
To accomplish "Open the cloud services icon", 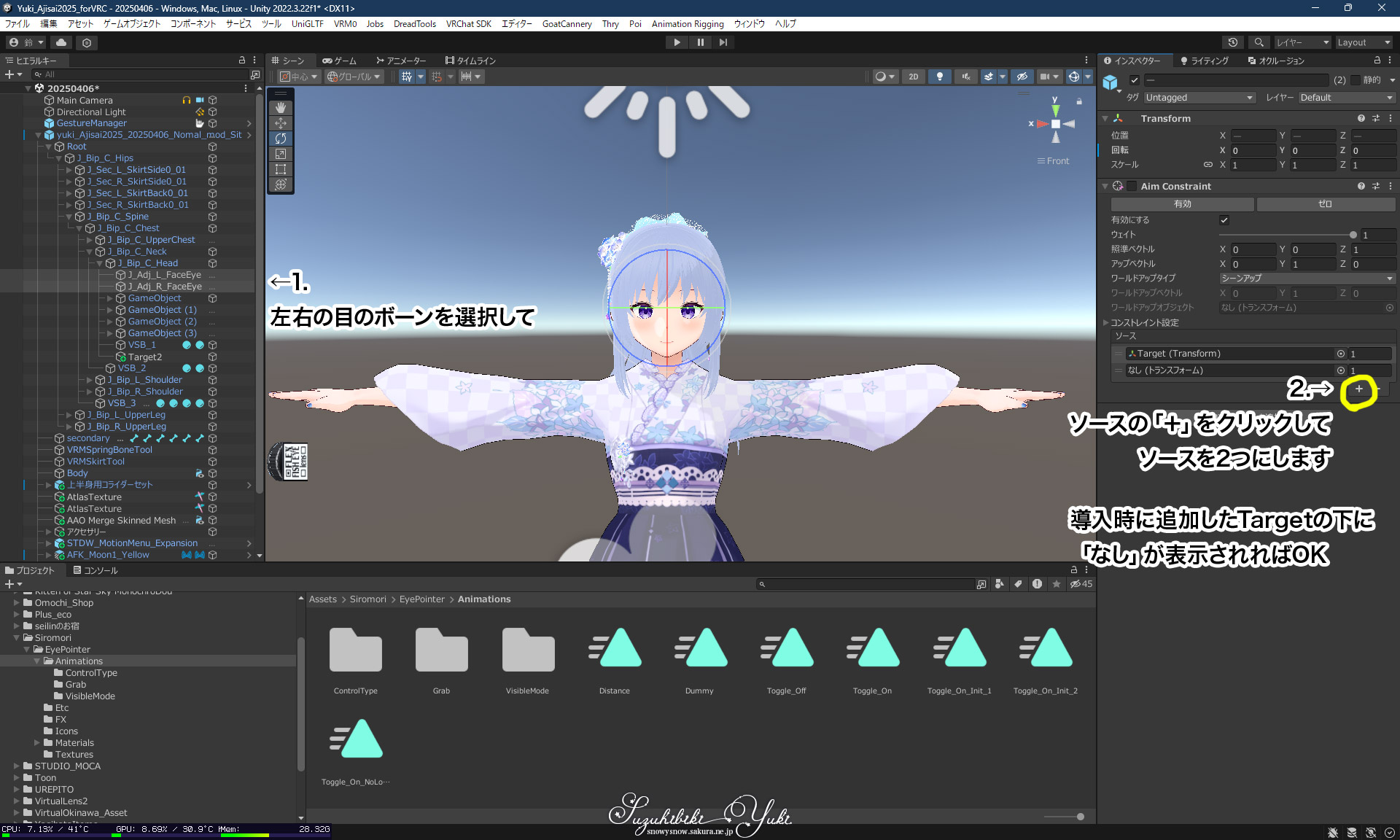I will coord(61,42).
